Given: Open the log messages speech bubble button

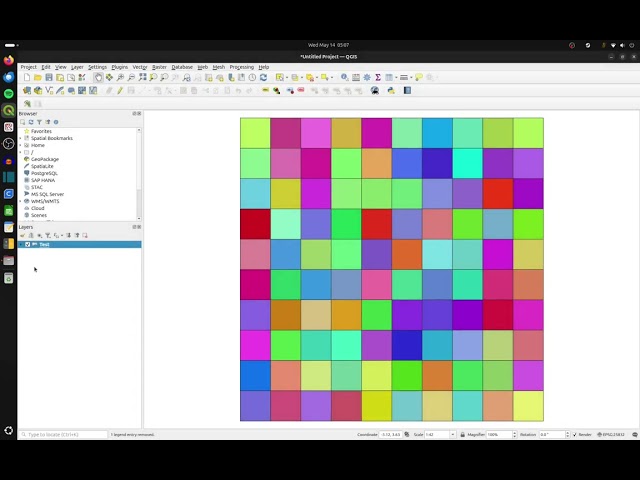Looking at the screenshot, I should pos(635,434).
